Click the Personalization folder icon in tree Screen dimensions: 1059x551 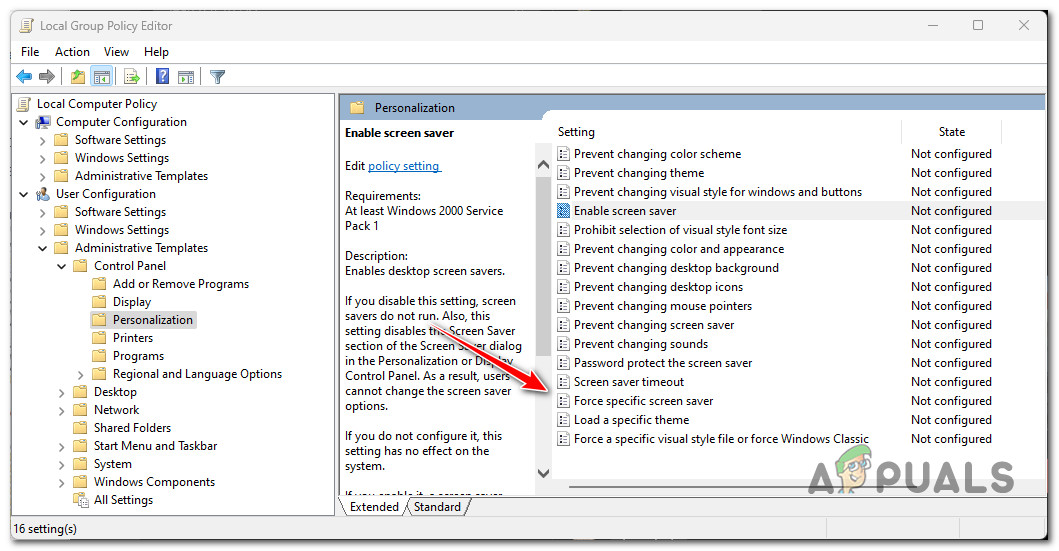[99, 320]
